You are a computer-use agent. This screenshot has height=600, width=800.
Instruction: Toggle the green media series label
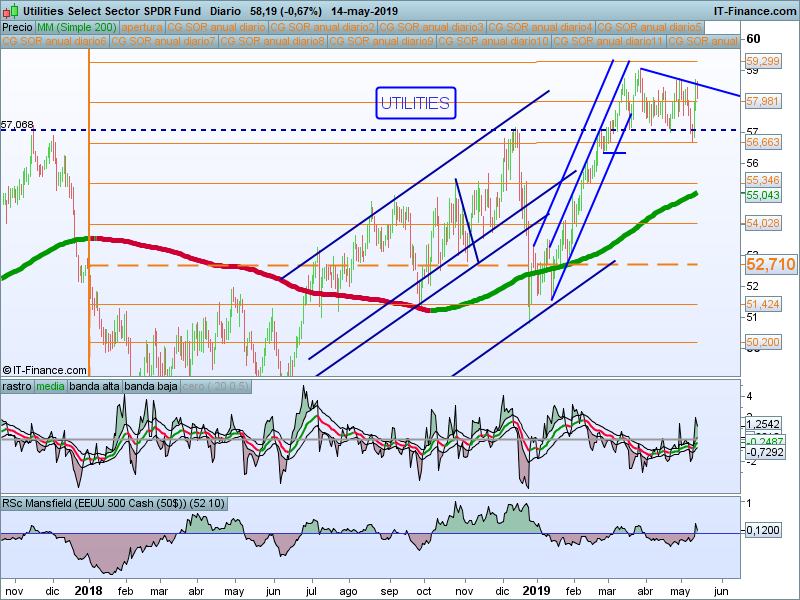pyautogui.click(x=50, y=387)
